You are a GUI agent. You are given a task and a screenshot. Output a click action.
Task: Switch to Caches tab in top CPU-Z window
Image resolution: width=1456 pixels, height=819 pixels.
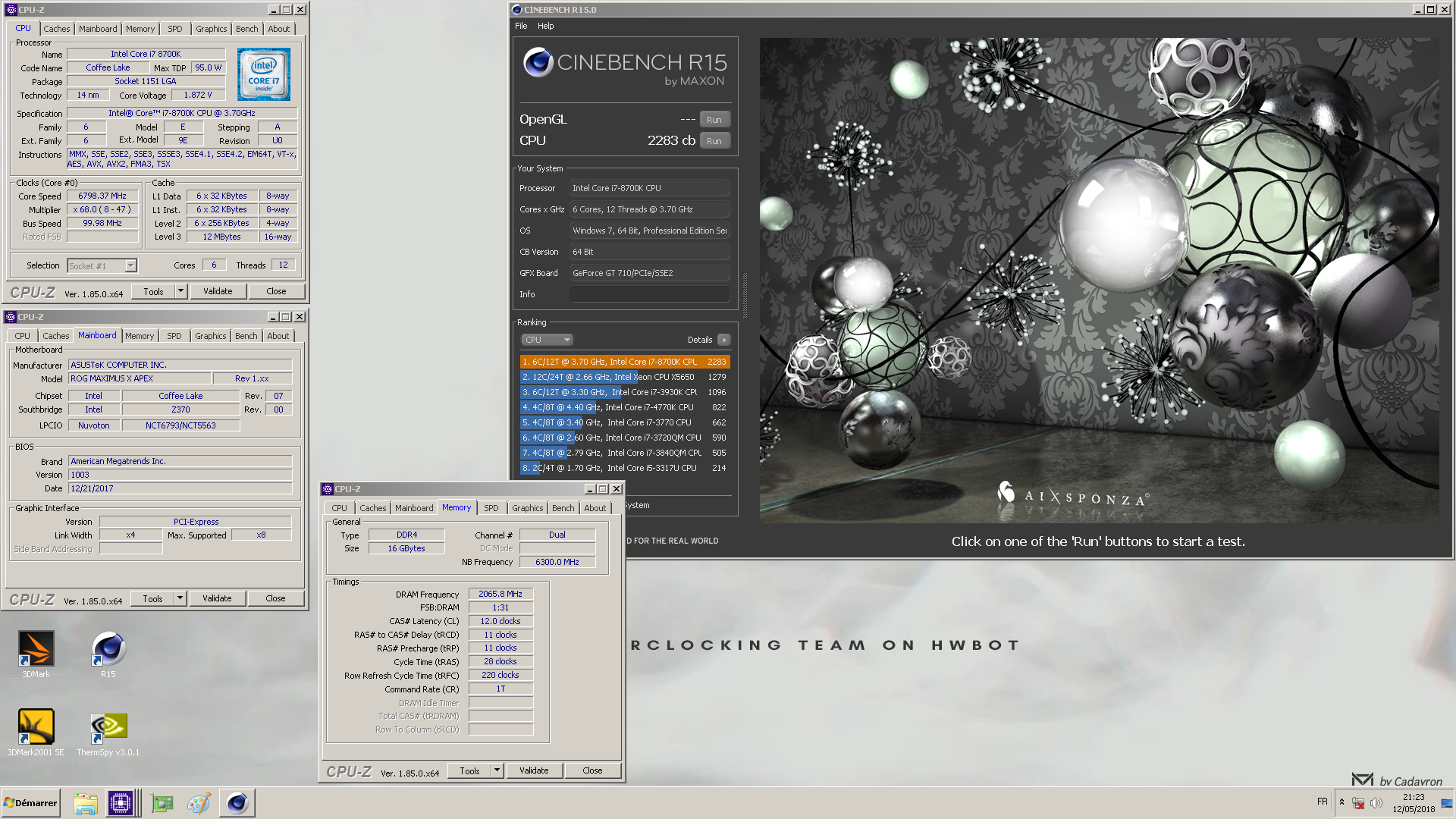[x=57, y=29]
